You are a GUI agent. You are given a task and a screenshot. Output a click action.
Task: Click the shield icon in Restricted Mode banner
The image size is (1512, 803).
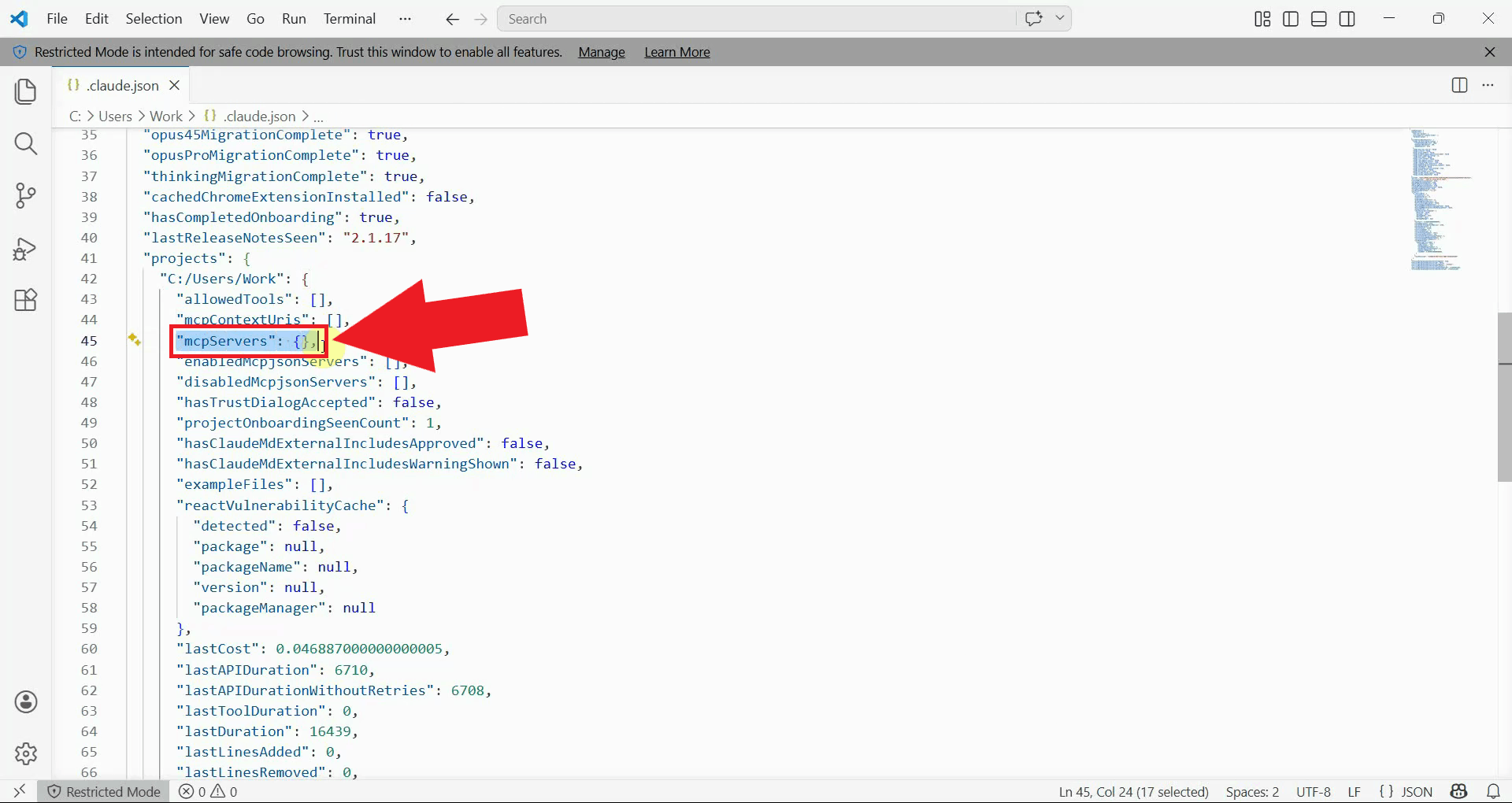20,52
